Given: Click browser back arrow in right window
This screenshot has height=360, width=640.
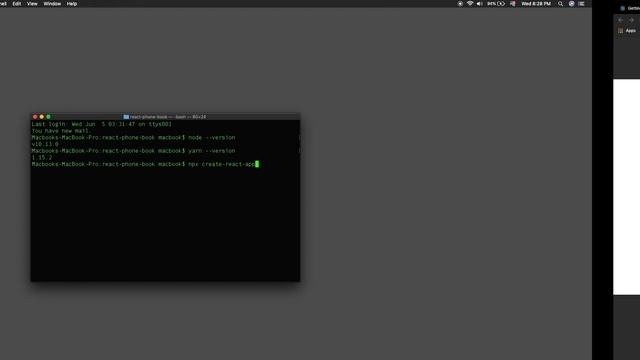Looking at the screenshot, I should click(620, 20).
